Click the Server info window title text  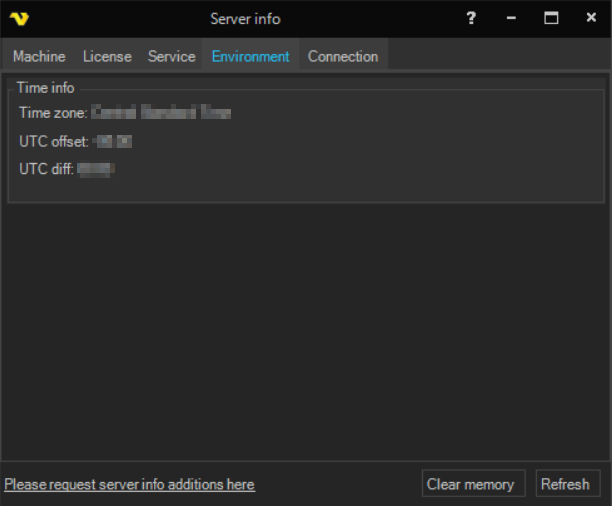tap(245, 19)
